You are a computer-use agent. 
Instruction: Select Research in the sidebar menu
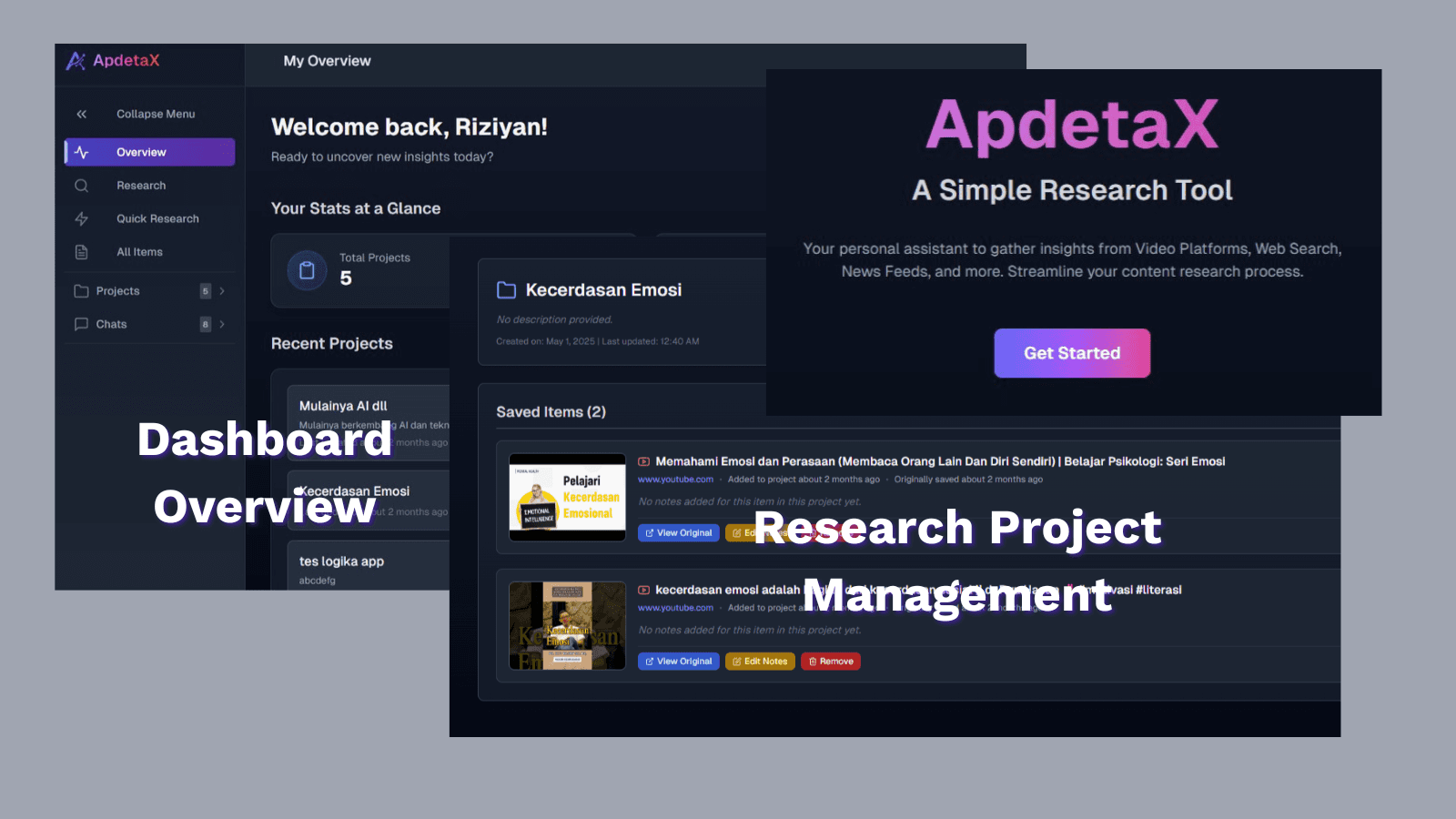point(141,185)
